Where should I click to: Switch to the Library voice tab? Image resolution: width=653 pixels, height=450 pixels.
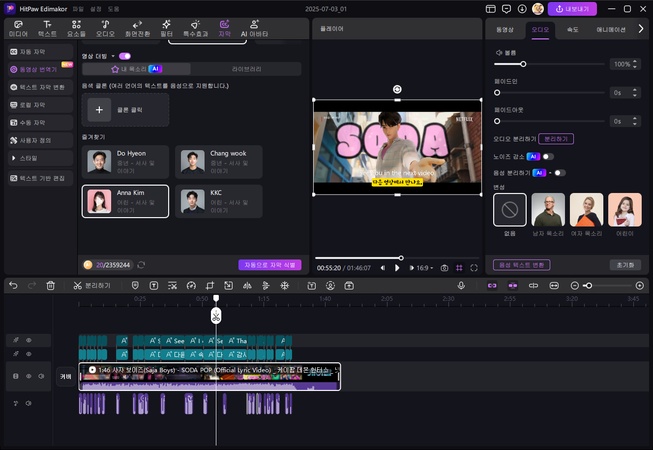[247, 69]
